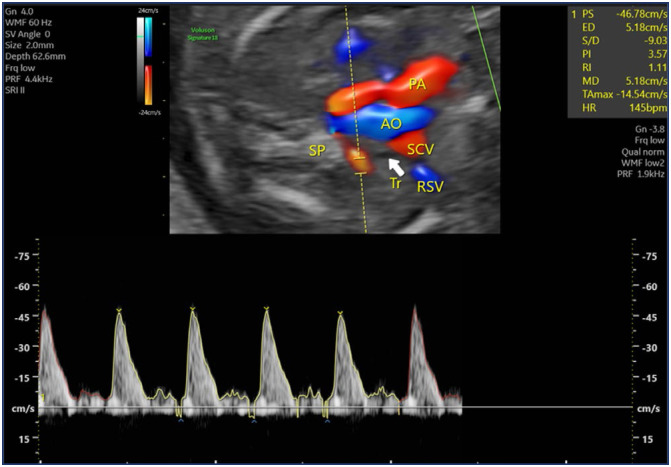Click the '-60' left velocity axis label
Screen dimensions: 671x467
pyautogui.click(x=21, y=286)
